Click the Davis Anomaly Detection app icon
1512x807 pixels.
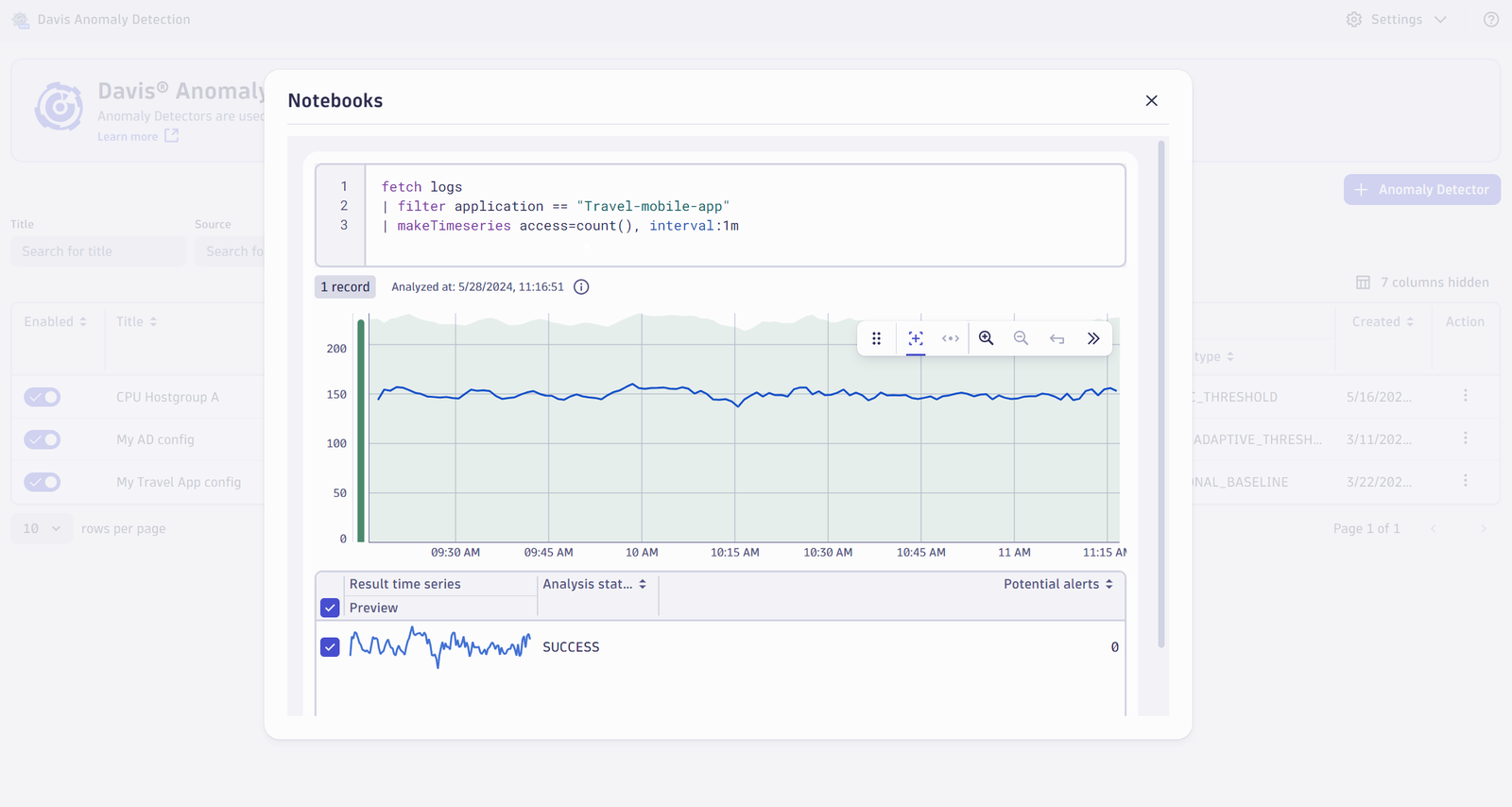pyautogui.click(x=21, y=20)
